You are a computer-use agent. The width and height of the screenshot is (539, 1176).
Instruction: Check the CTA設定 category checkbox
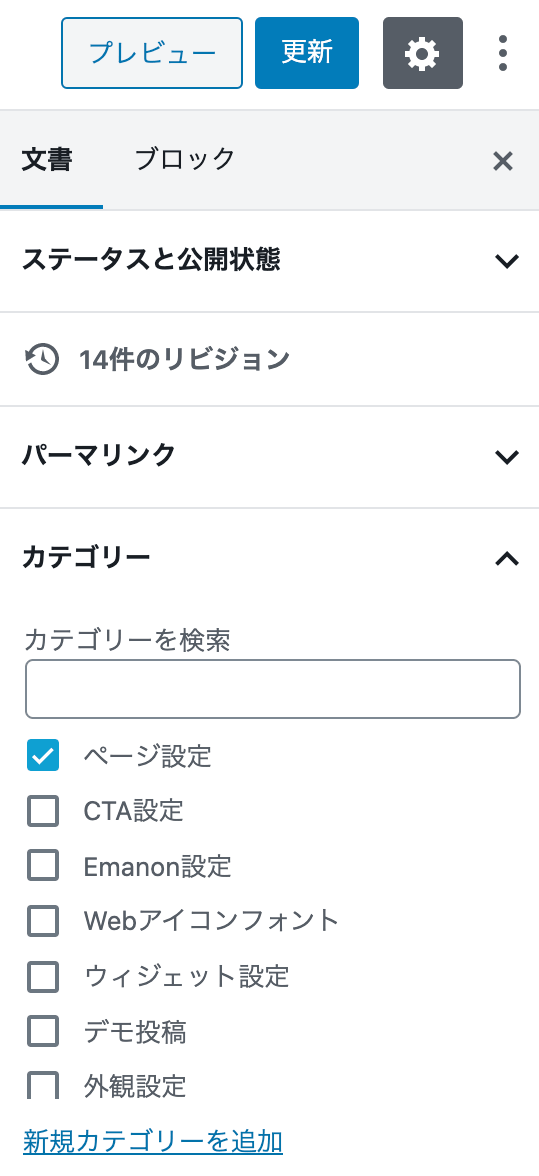[x=43, y=811]
